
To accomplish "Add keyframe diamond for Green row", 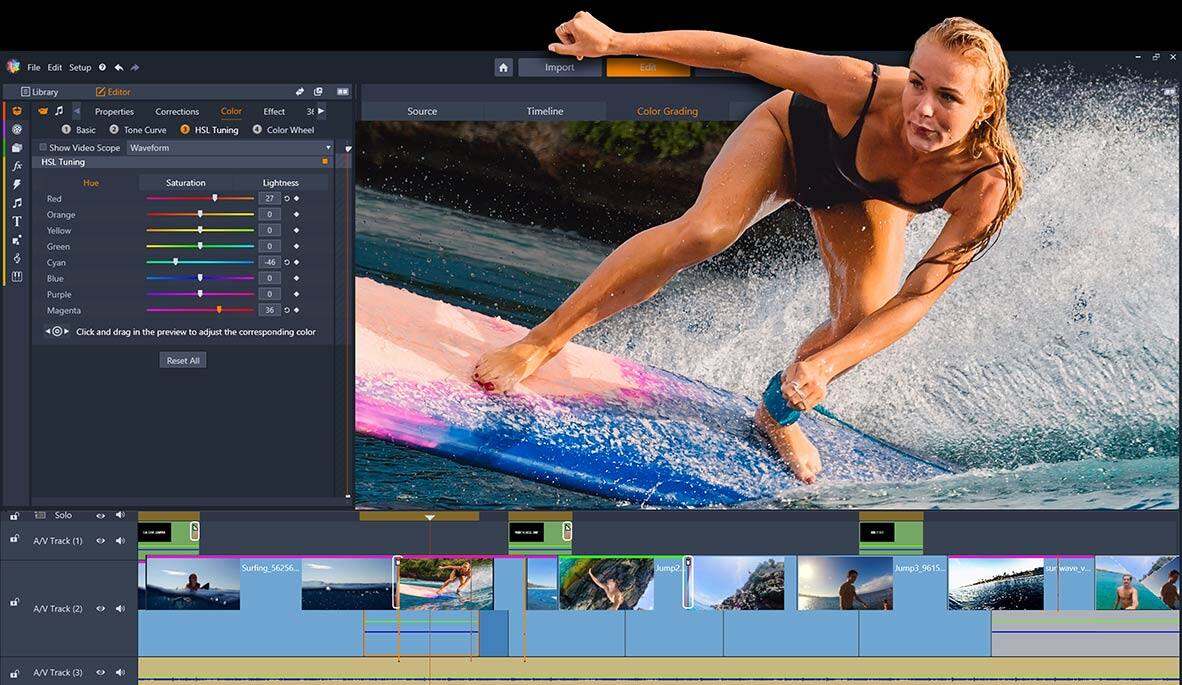I will 296,246.
